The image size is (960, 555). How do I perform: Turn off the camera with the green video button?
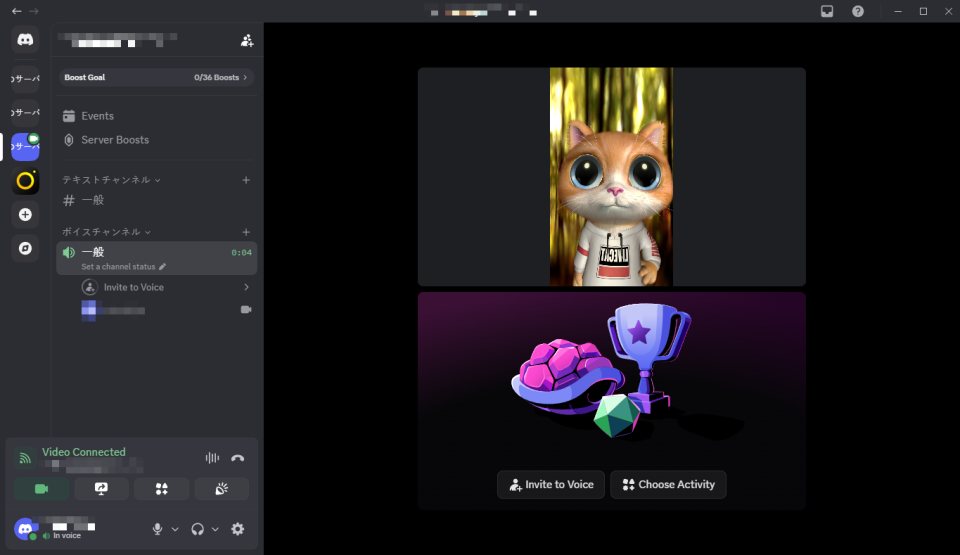[42, 489]
